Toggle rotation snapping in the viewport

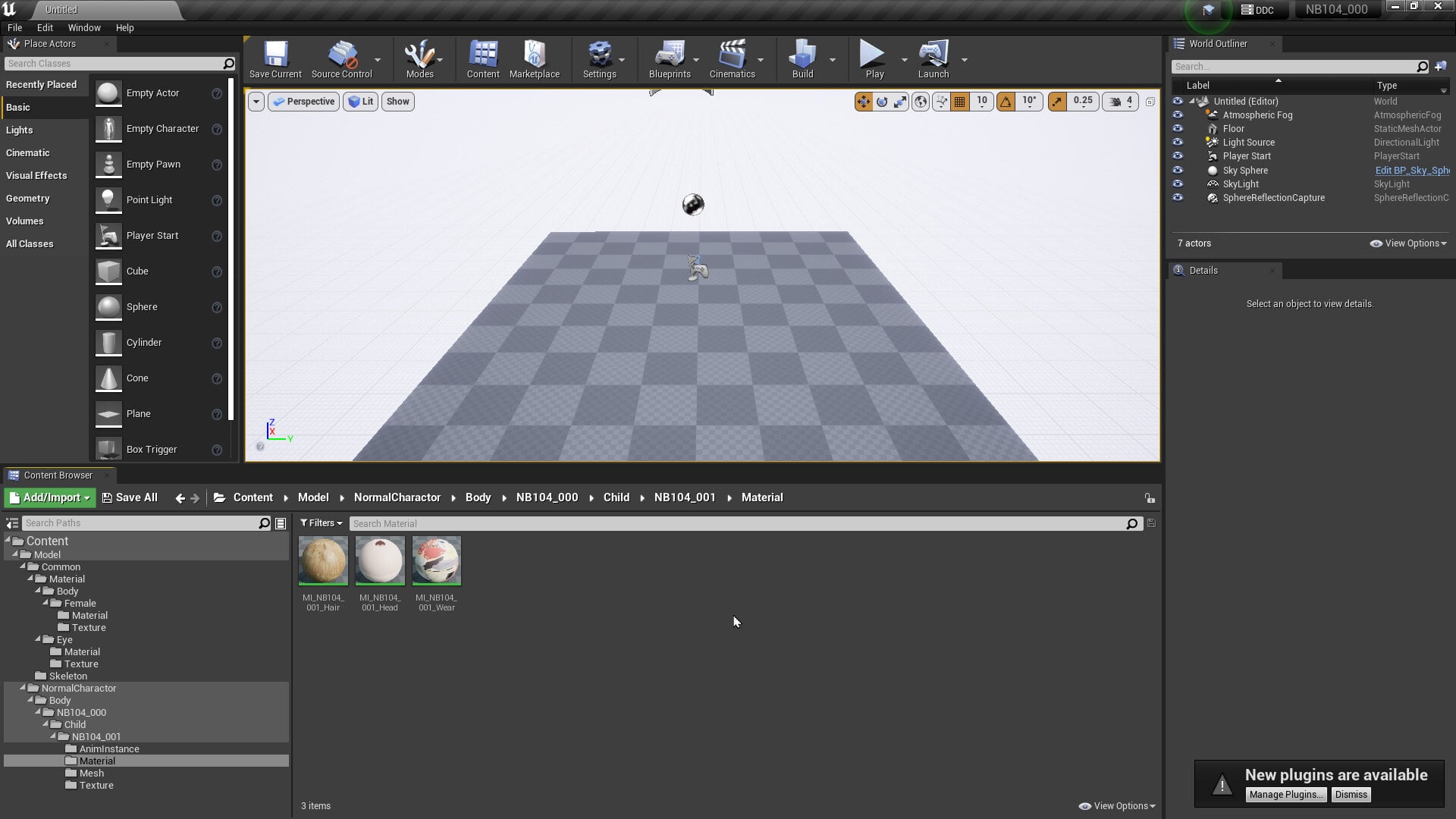(1006, 102)
